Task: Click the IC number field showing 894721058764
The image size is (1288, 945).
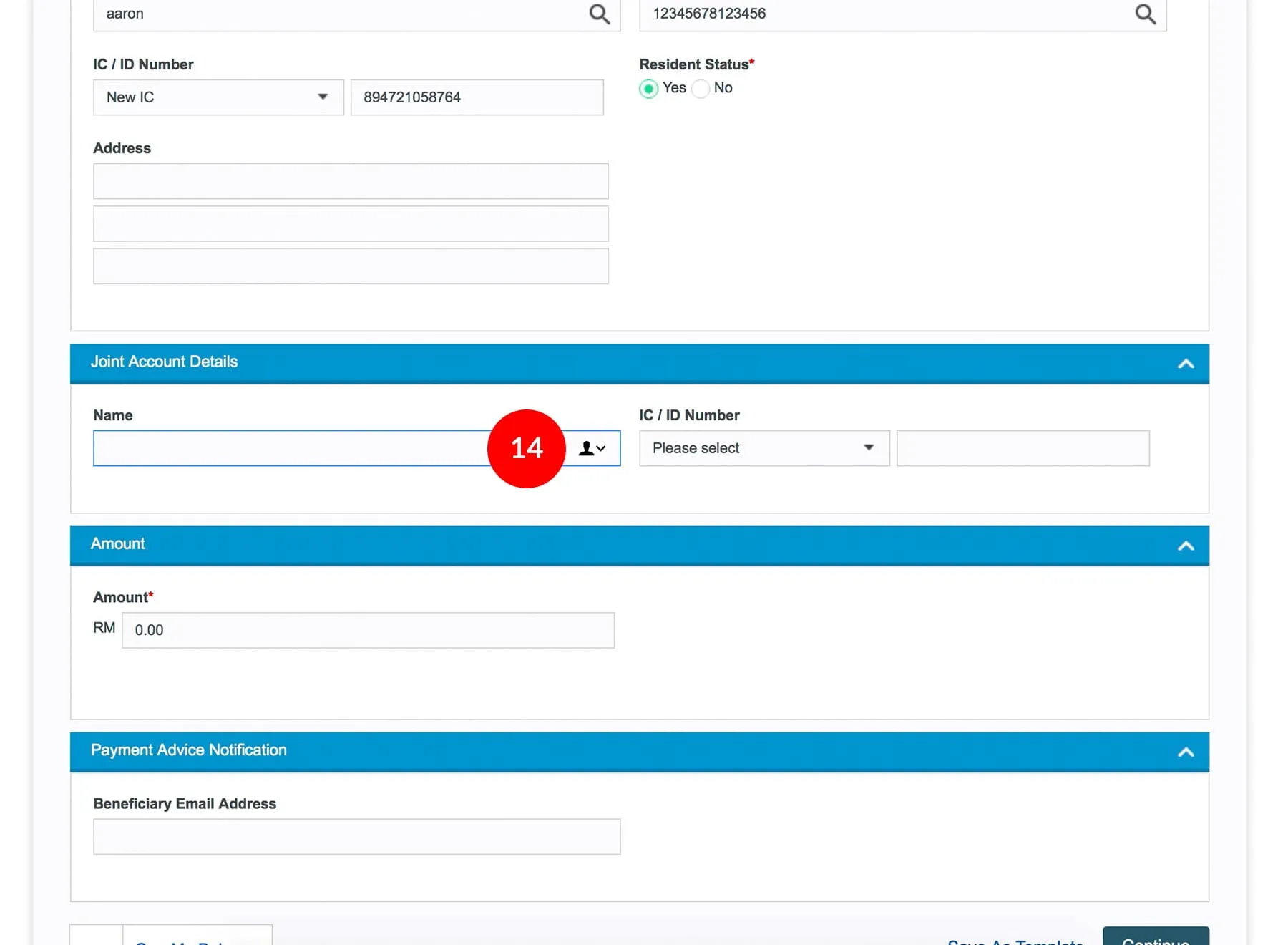Action: (477, 97)
